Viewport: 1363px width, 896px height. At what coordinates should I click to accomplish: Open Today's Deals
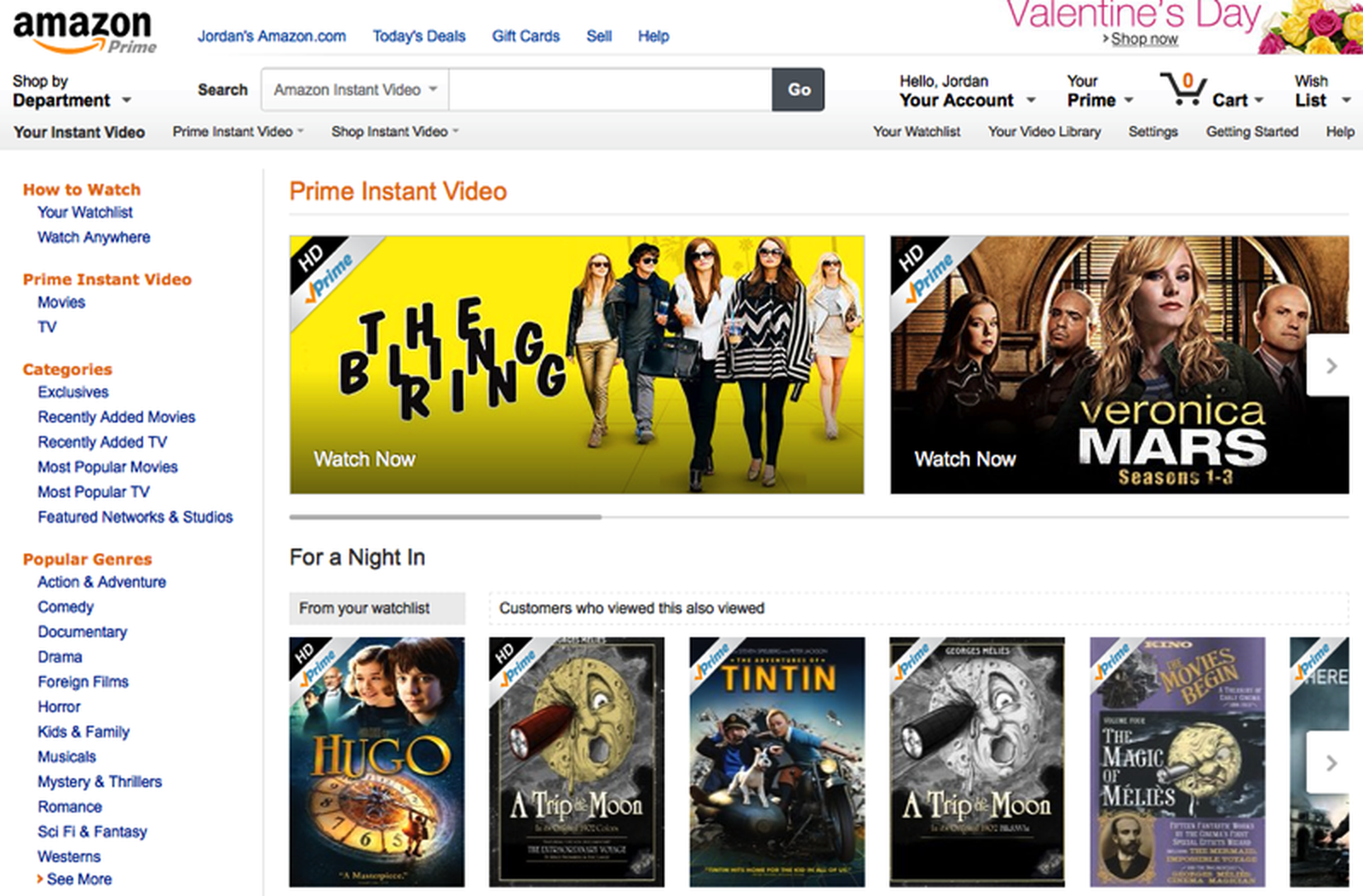tap(418, 36)
